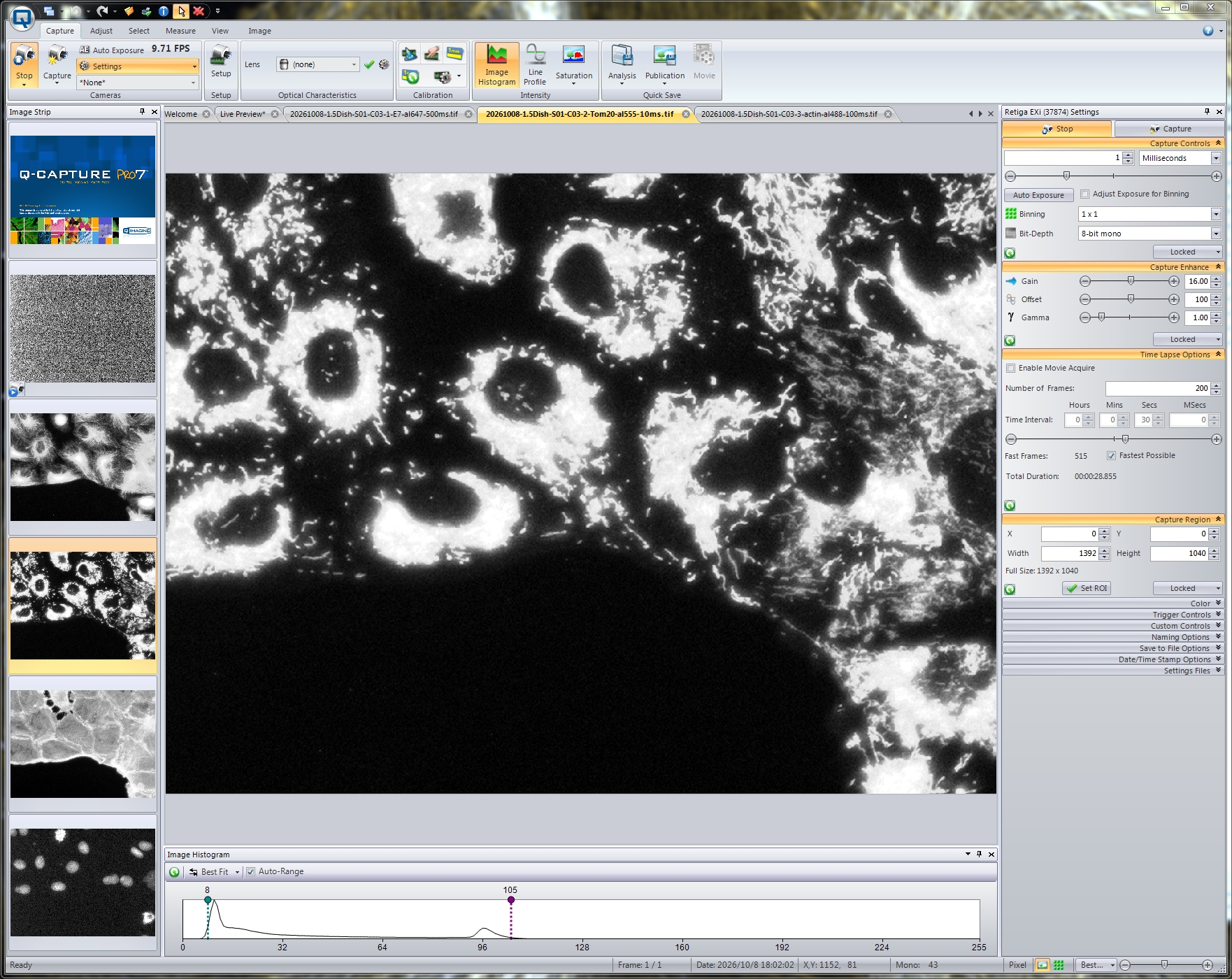Select the actin cell membrane thumbnail

[x=83, y=744]
